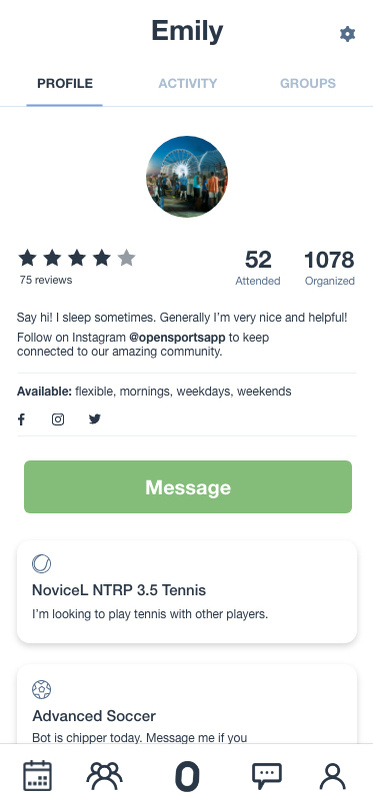Click the tennis ball icon

pos(41,564)
